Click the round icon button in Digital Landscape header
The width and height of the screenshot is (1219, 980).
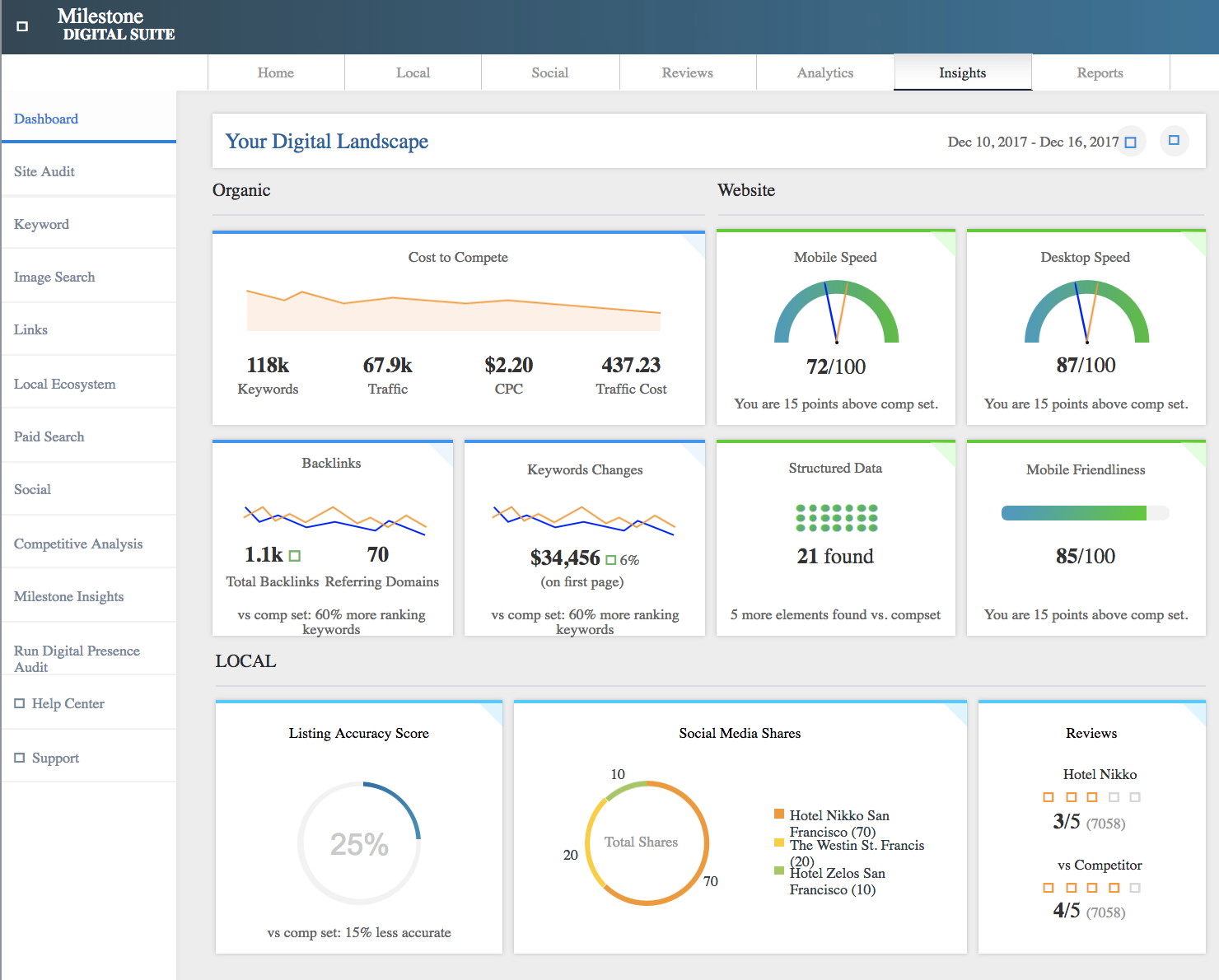tap(1174, 141)
